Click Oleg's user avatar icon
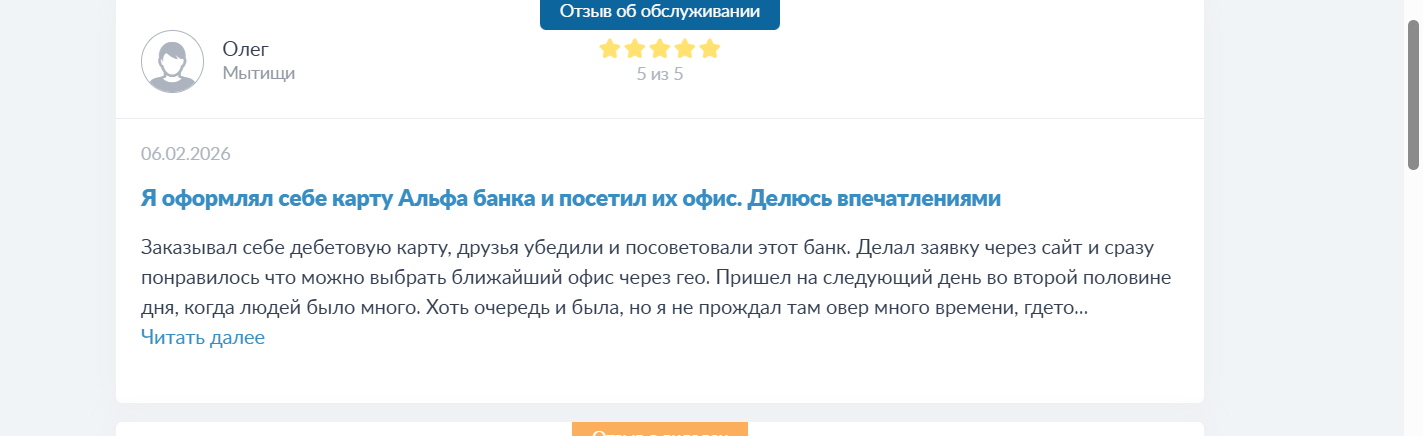Image resolution: width=1423 pixels, height=436 pixels. pyautogui.click(x=173, y=62)
